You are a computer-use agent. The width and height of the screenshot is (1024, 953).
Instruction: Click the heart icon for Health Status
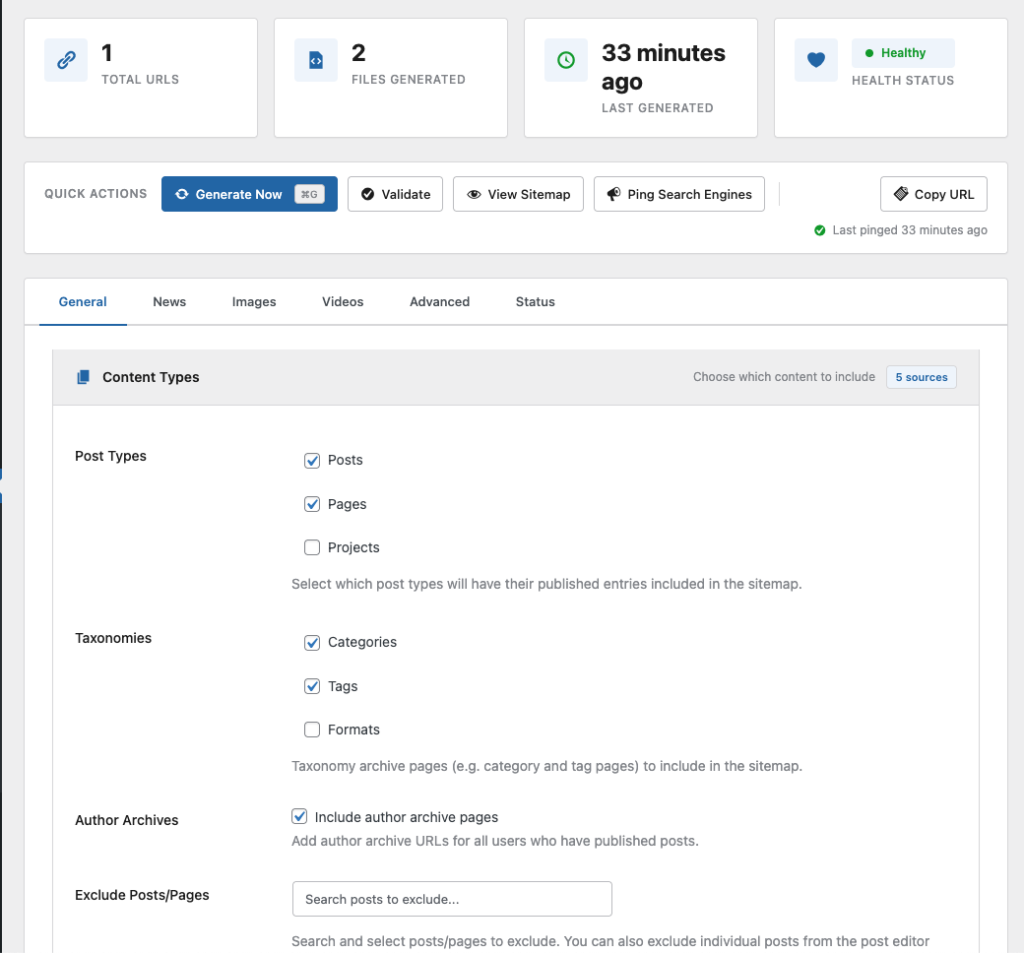tap(816, 60)
